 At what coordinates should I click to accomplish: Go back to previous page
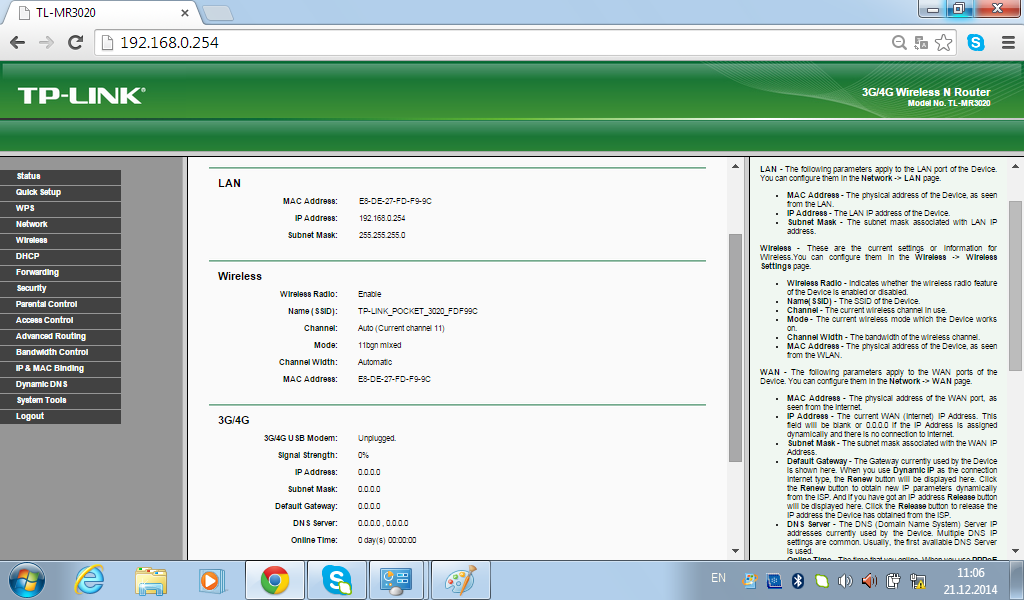point(18,42)
